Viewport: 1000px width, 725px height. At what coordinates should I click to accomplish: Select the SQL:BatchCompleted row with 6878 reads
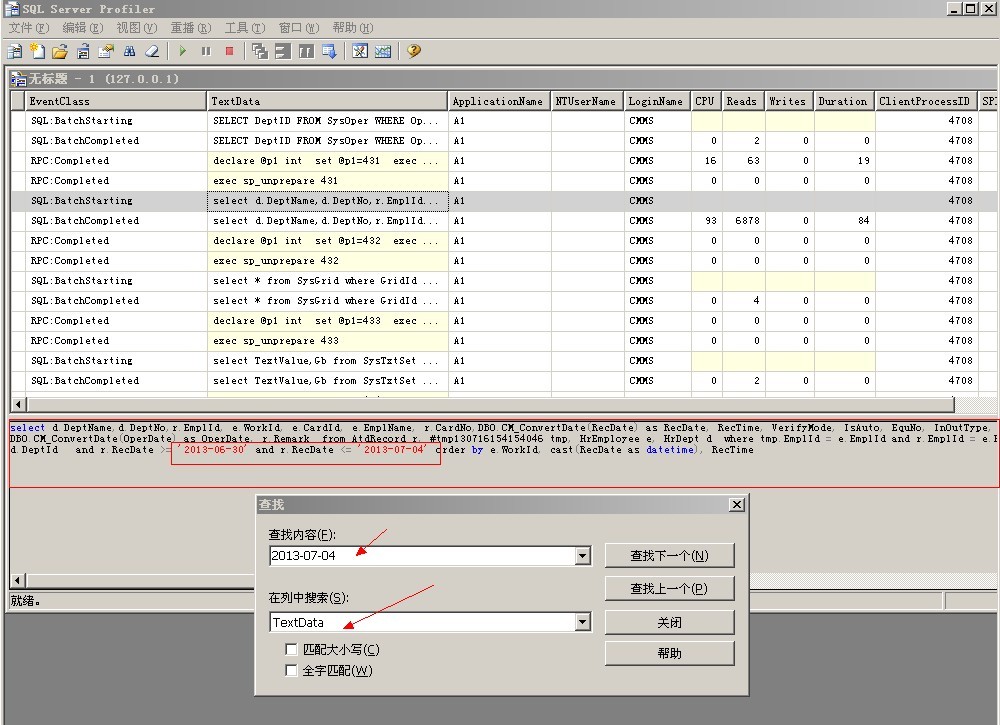85,221
